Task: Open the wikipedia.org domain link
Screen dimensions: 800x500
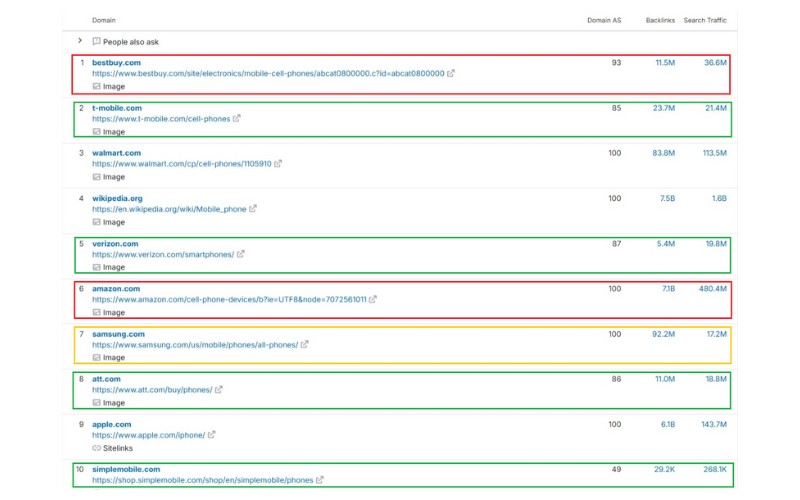Action: [x=117, y=198]
